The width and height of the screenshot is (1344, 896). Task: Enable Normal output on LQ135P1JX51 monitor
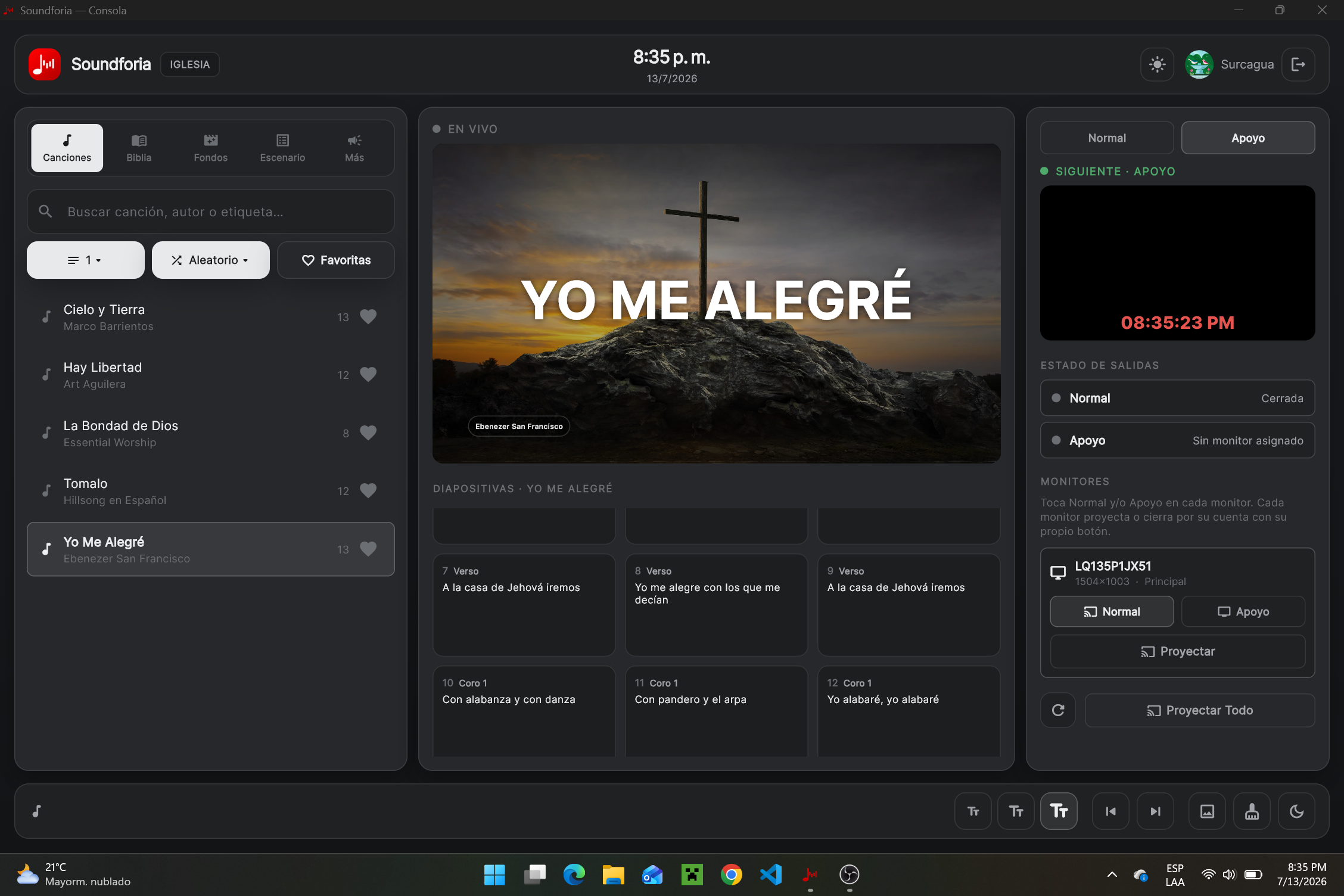[1112, 612]
